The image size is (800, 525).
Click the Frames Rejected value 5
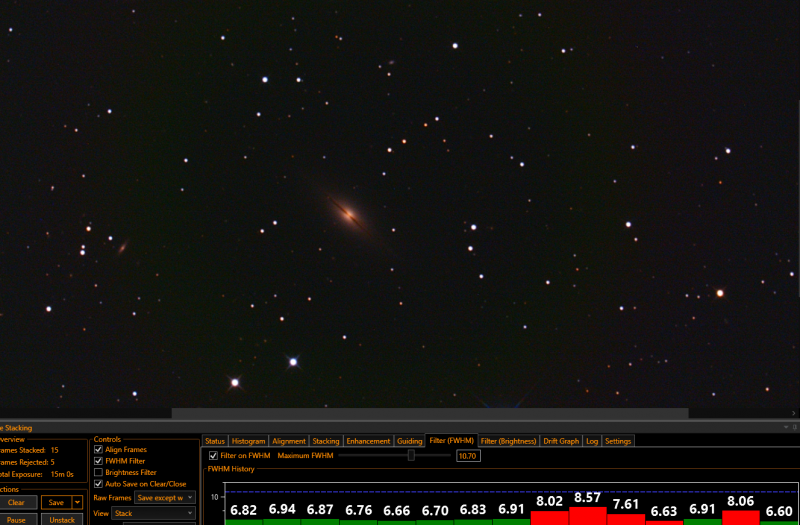point(53,462)
